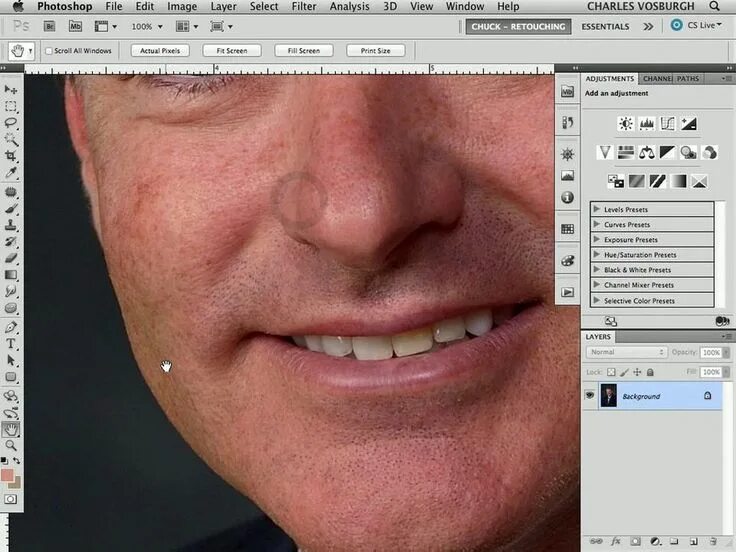Viewport: 736px width, 552px height.
Task: Click the Fit Screen button
Action: (232, 51)
